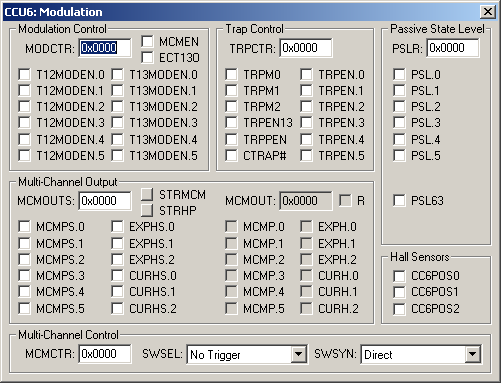Image resolution: width=501 pixels, height=383 pixels.
Task: Check MCMP.1
Action: [231, 243]
